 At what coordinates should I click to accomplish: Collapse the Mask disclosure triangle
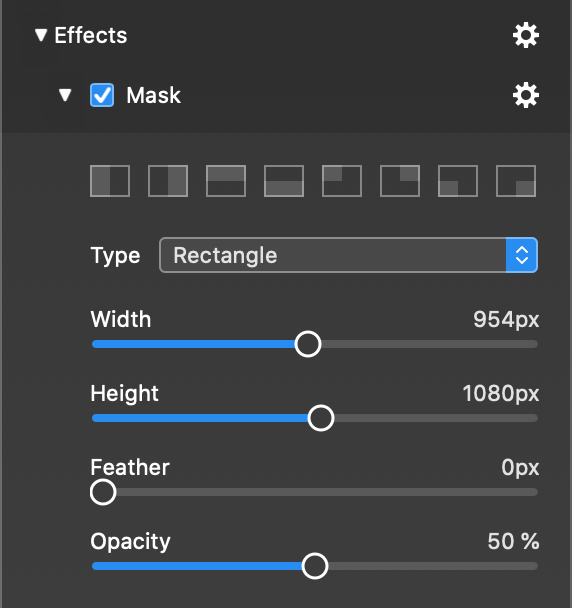[65, 95]
